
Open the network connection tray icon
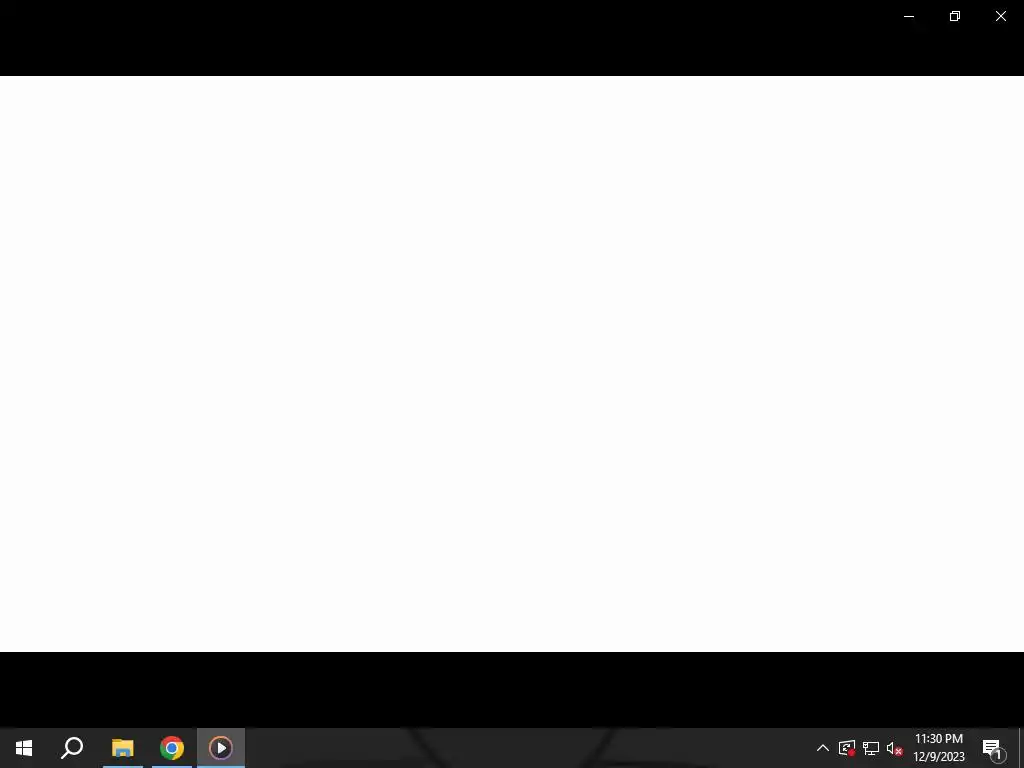click(x=871, y=748)
